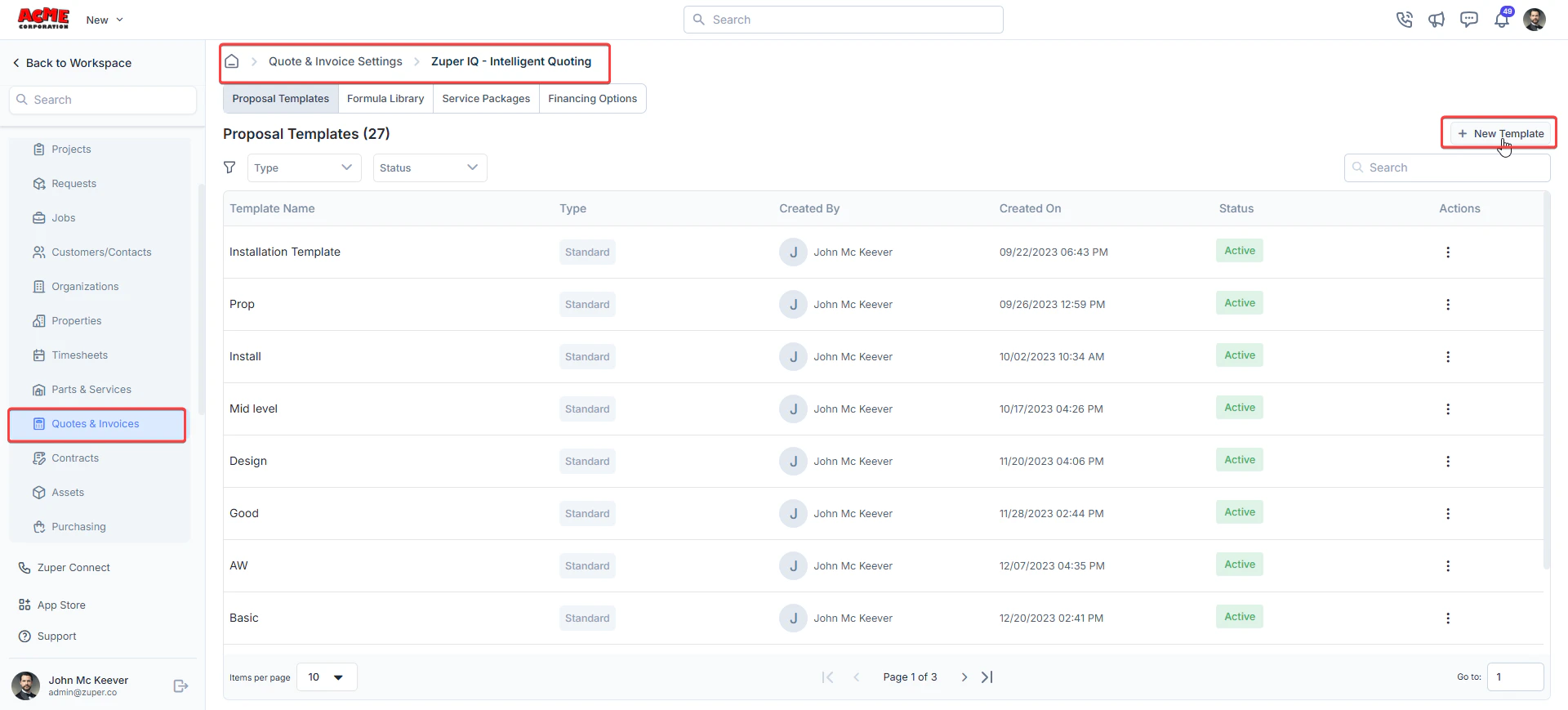1568x710 pixels.
Task: Open actions menu for Good row
Action: [x=1448, y=514]
